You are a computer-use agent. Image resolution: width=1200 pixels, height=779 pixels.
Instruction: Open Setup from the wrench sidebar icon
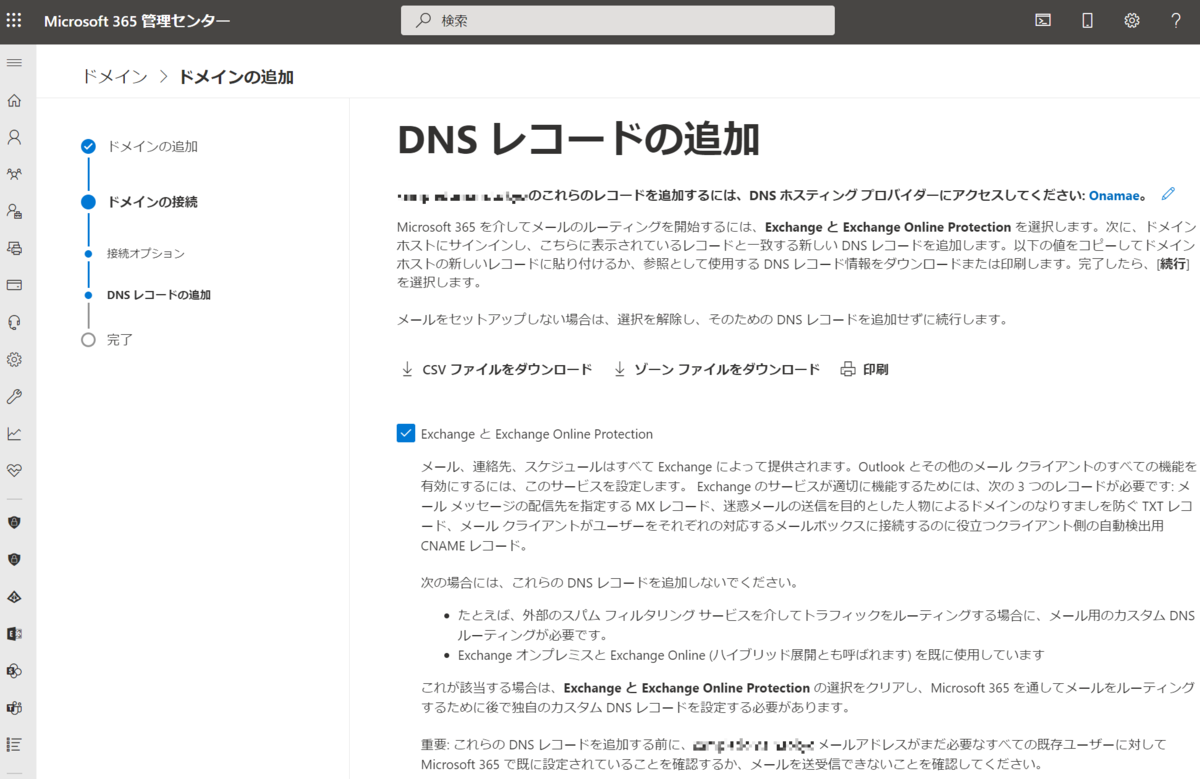pos(14,396)
